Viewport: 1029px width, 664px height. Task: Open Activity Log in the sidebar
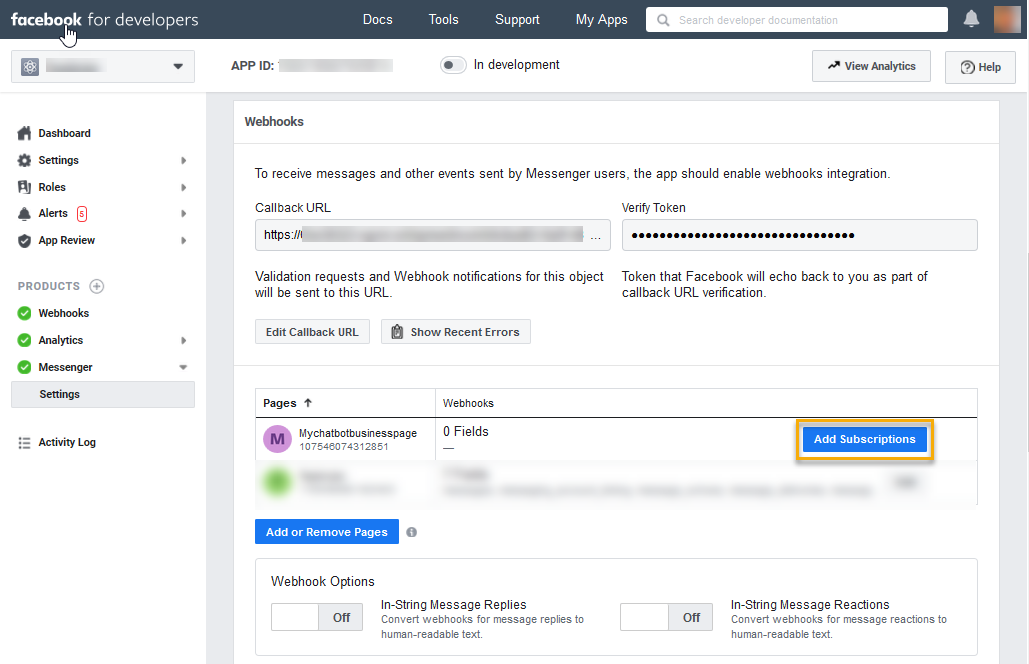[x=67, y=442]
